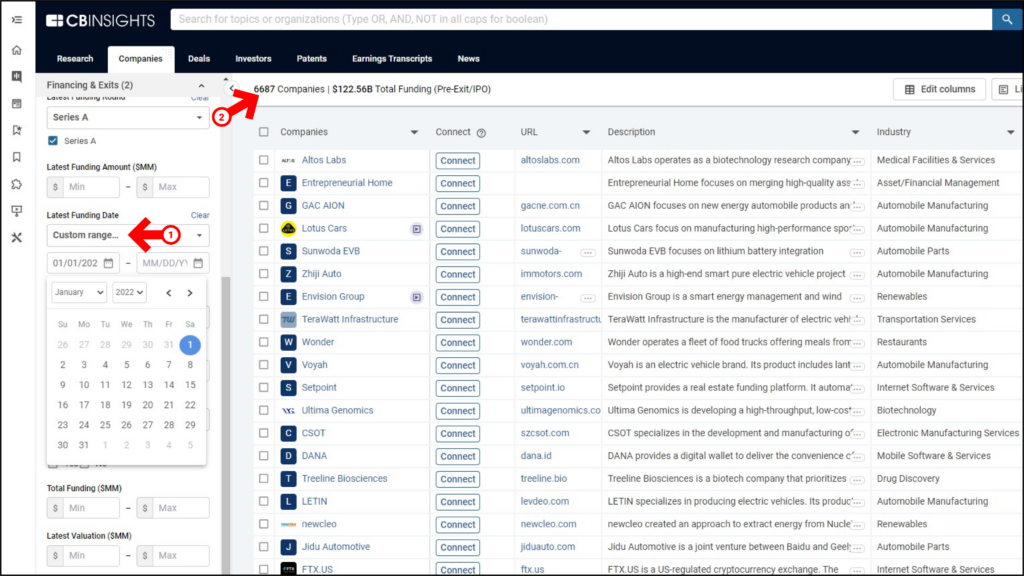Open end date calendar icon
This screenshot has height=576, width=1024.
click(x=198, y=263)
